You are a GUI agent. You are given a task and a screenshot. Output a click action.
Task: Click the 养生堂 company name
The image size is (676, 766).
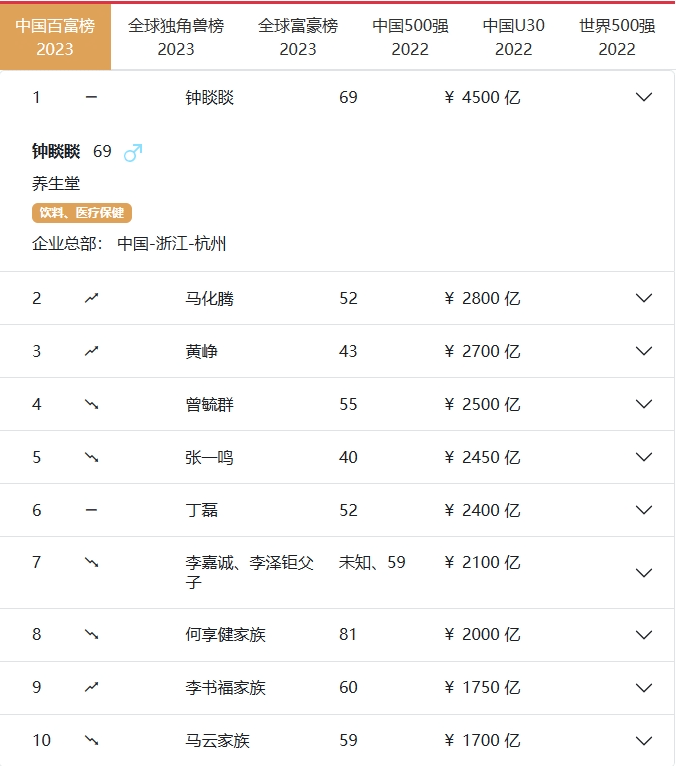(x=56, y=183)
